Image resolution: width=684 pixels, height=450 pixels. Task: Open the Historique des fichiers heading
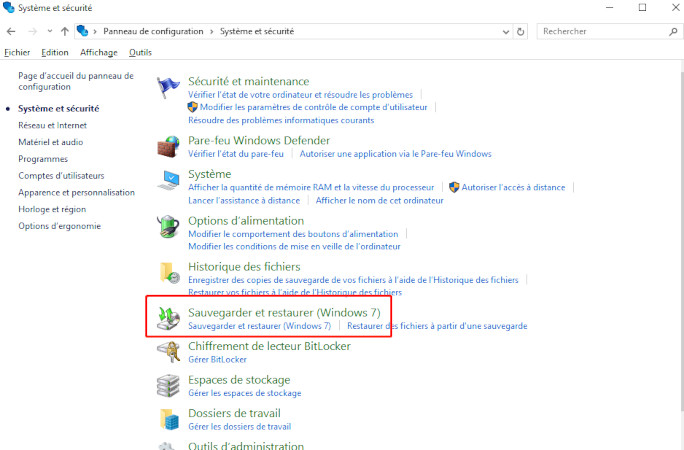coord(244,267)
